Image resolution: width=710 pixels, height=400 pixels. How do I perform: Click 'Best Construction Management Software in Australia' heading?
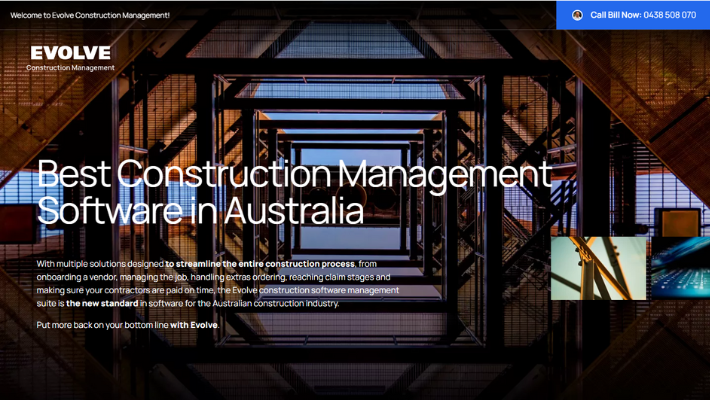(294, 192)
